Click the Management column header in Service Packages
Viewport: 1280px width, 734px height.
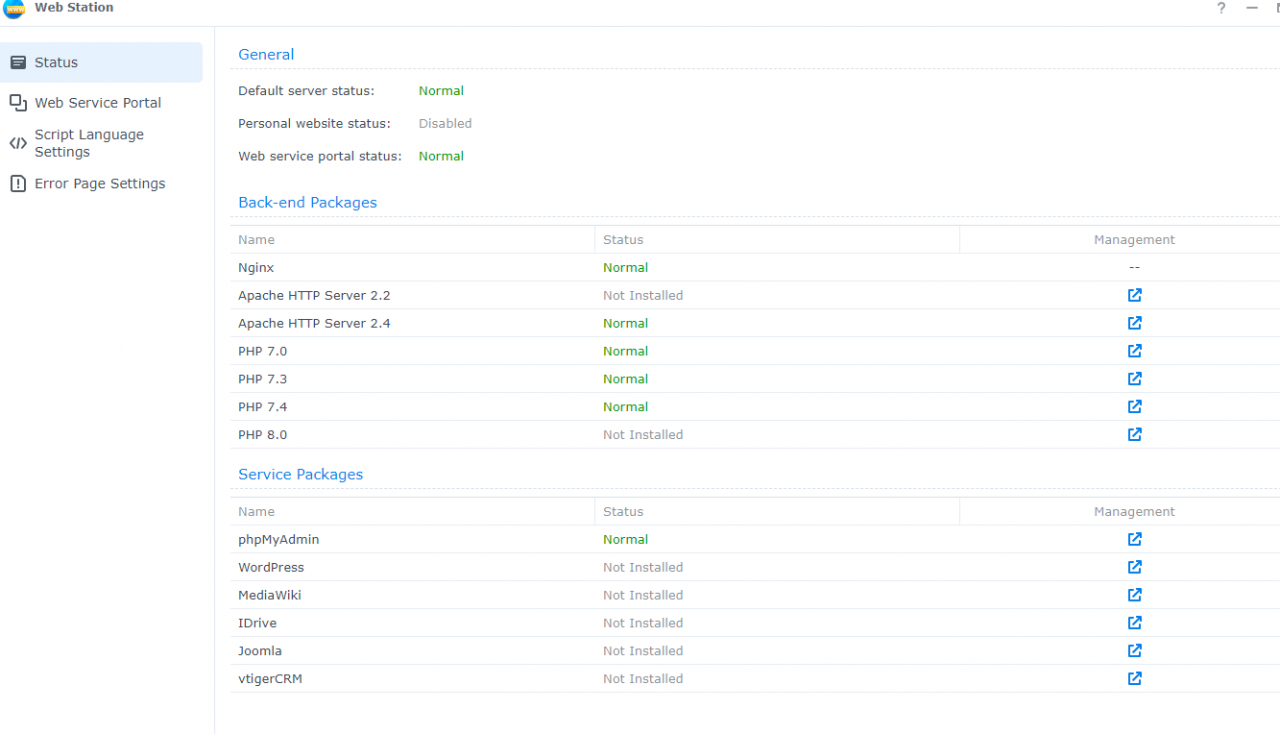pyautogui.click(x=1134, y=512)
